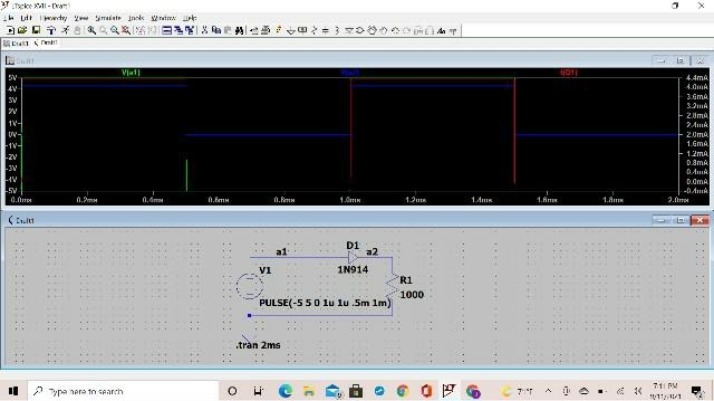Viewport: 714px width, 401px height.
Task: Save the schematic with the disk icon
Action: 36,30
